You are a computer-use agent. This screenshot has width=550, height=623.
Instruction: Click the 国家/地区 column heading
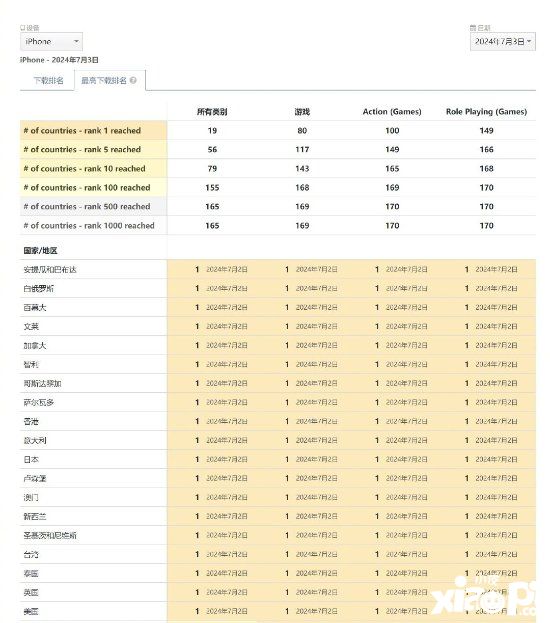point(40,250)
